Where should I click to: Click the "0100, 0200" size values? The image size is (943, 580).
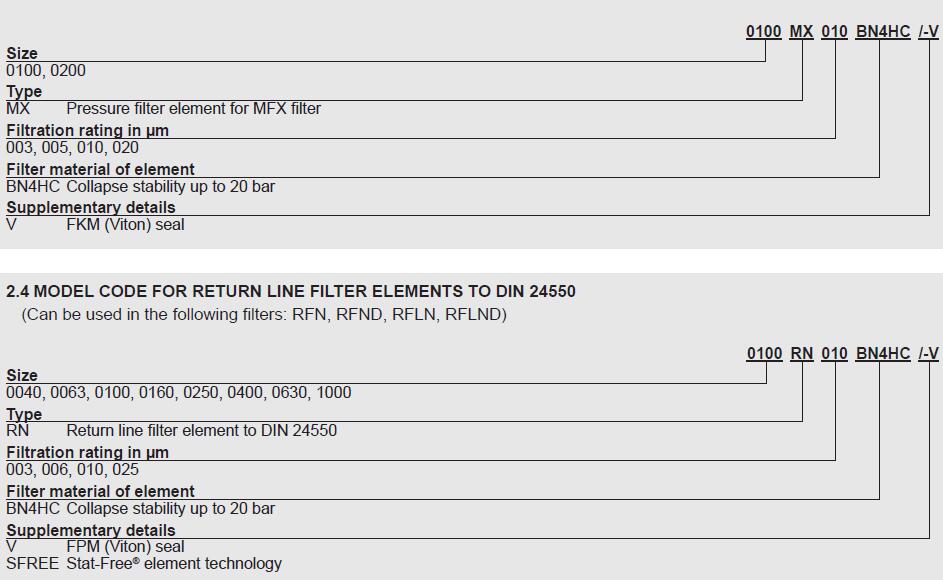coord(46,71)
